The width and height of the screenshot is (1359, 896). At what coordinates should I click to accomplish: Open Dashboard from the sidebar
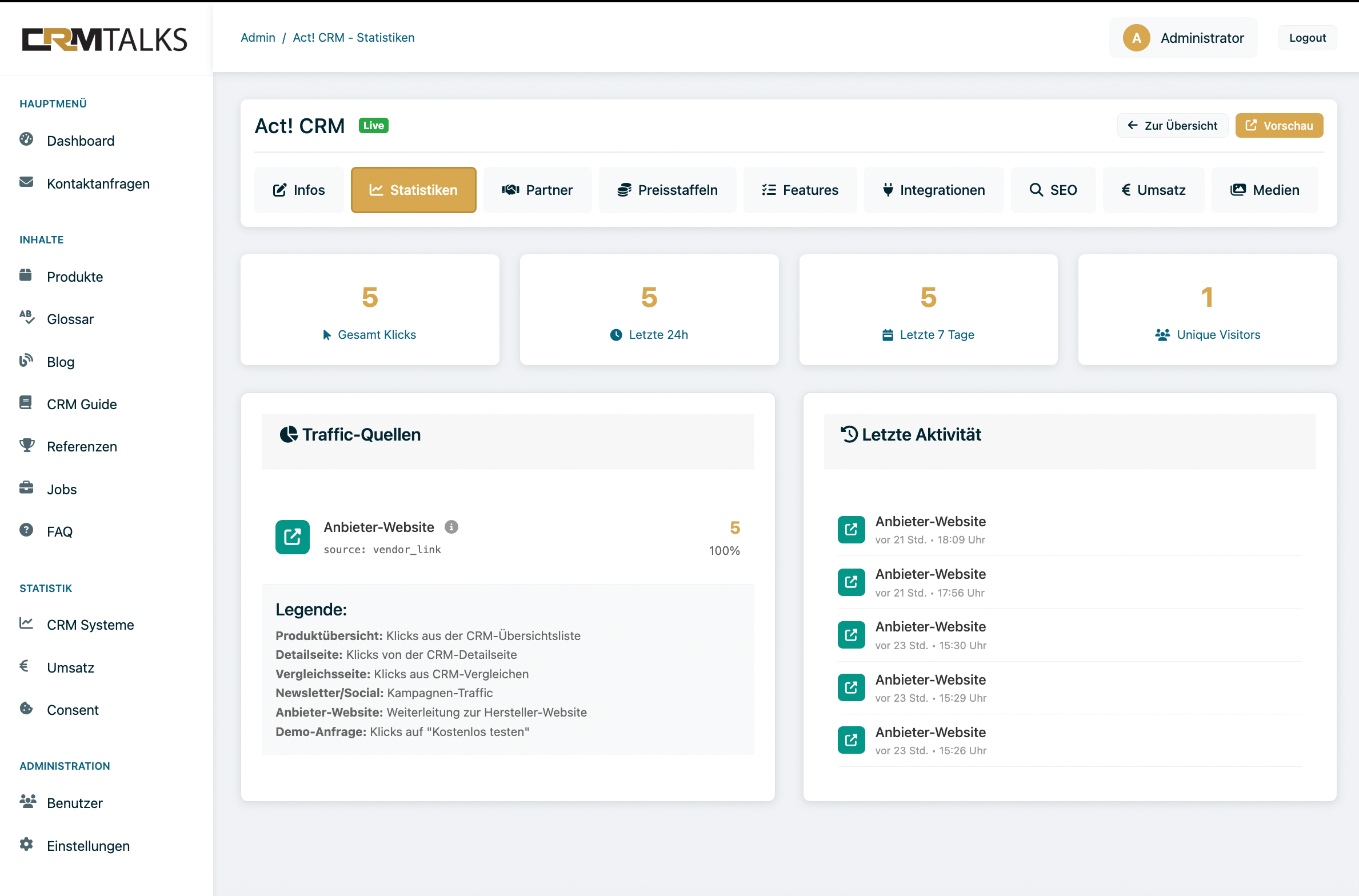coord(81,141)
